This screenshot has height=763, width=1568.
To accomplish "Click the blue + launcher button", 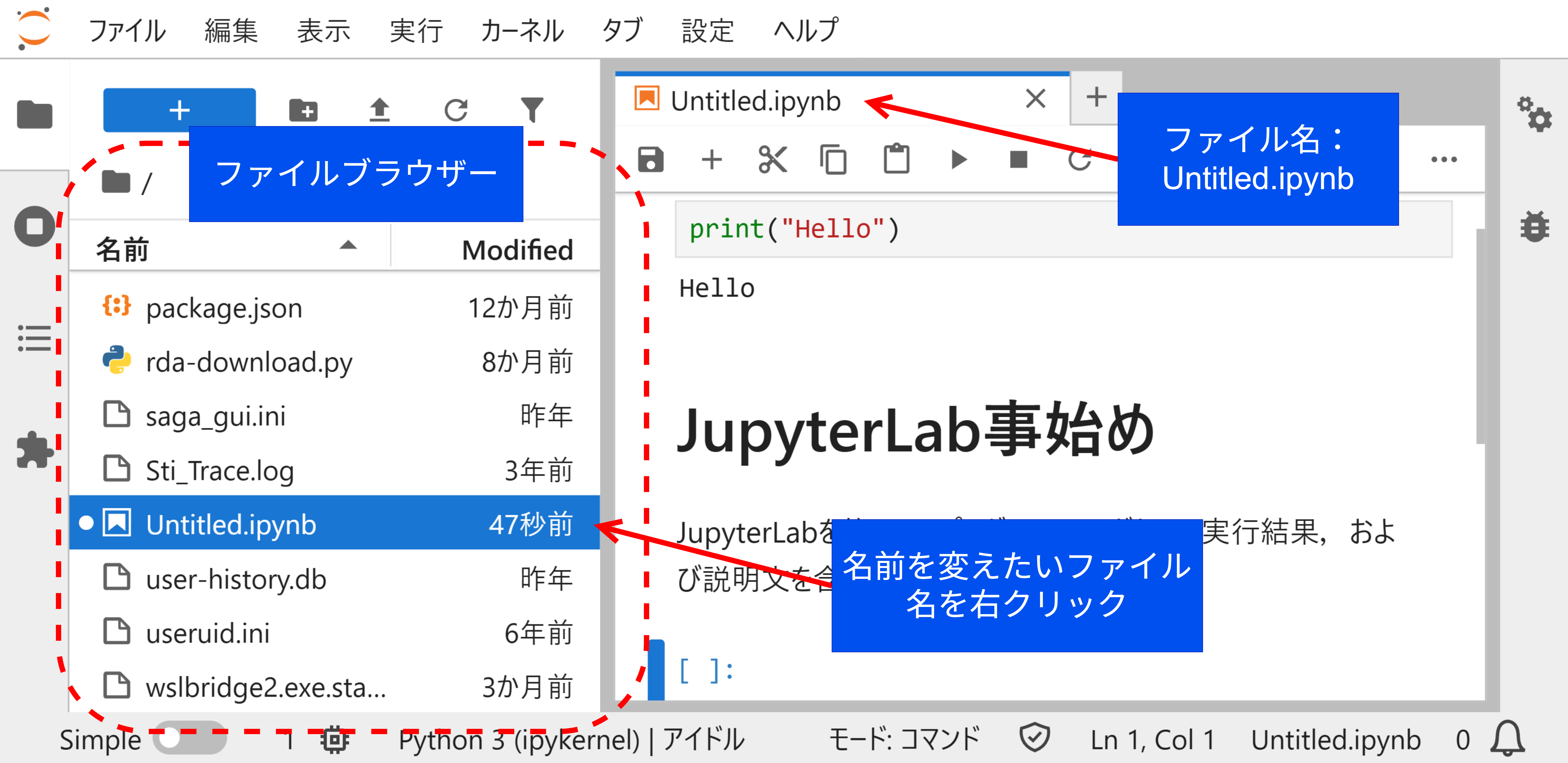I will [180, 110].
